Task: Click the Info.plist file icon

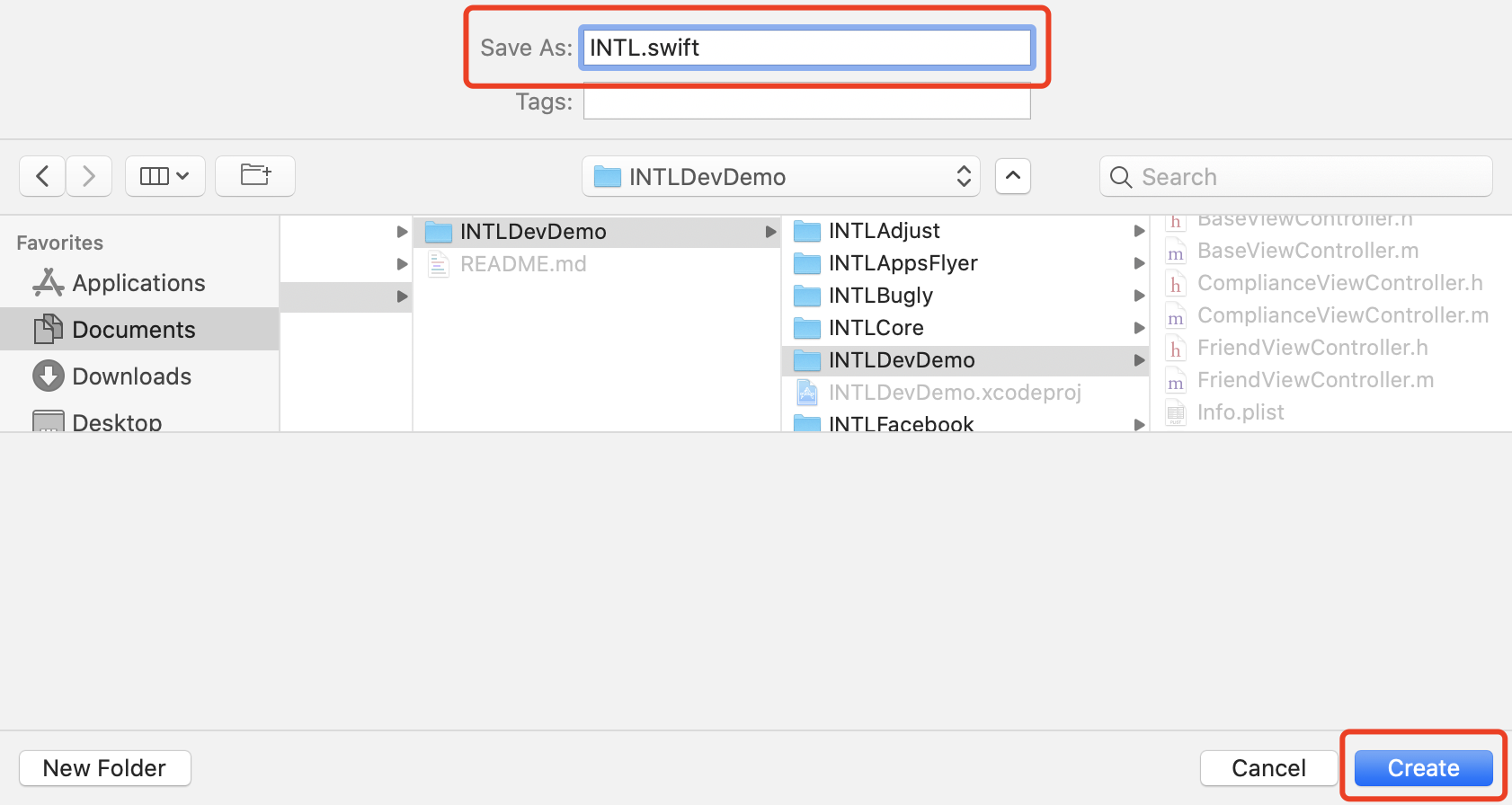Action: pyautogui.click(x=1175, y=413)
